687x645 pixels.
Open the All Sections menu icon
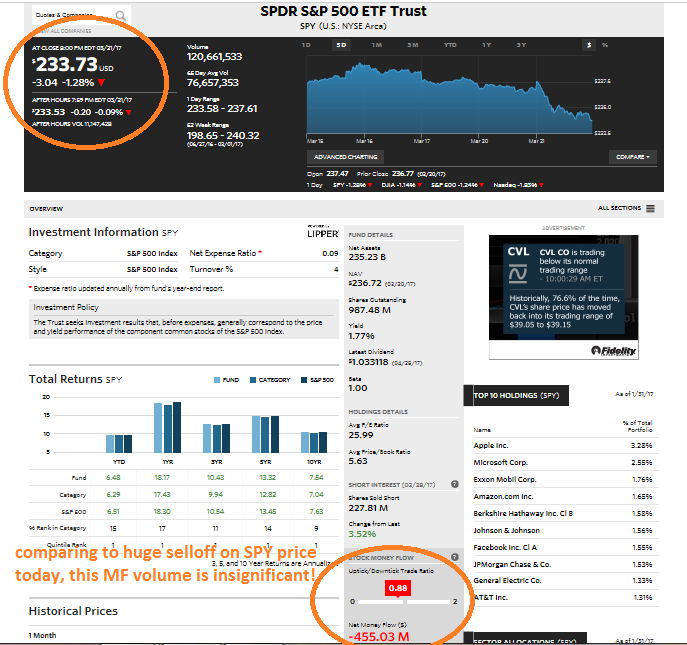(651, 208)
